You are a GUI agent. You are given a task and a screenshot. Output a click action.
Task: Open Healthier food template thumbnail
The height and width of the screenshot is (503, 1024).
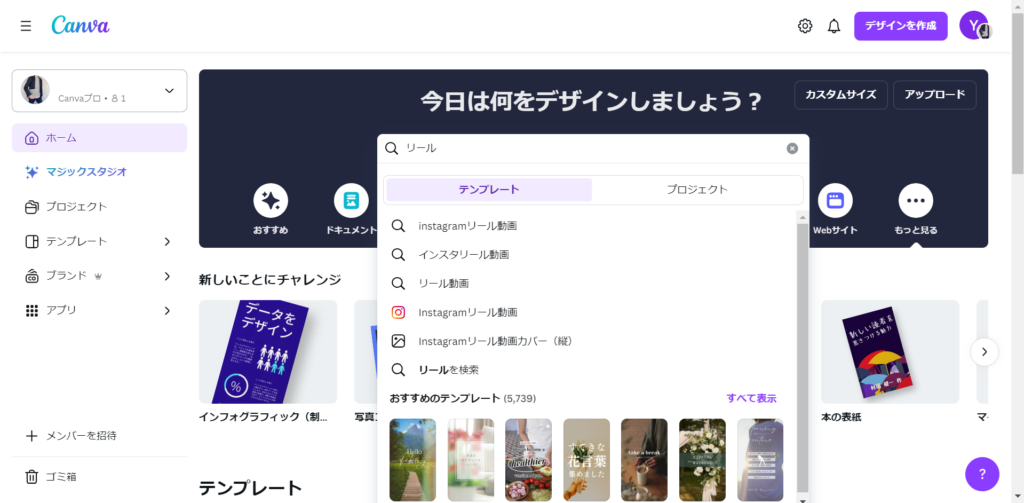[x=528, y=460]
